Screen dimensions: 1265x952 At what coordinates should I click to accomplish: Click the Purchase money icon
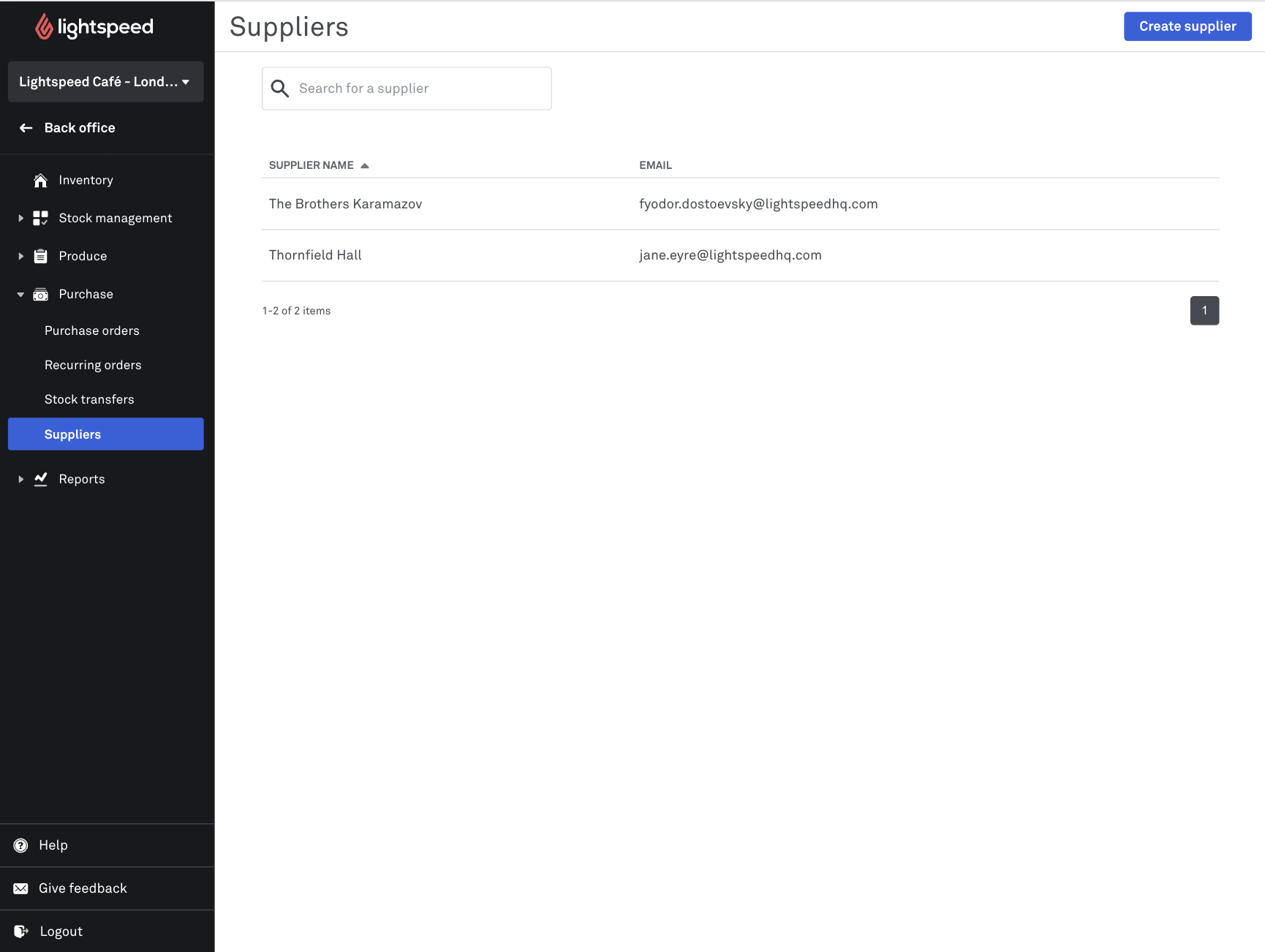pyautogui.click(x=40, y=294)
